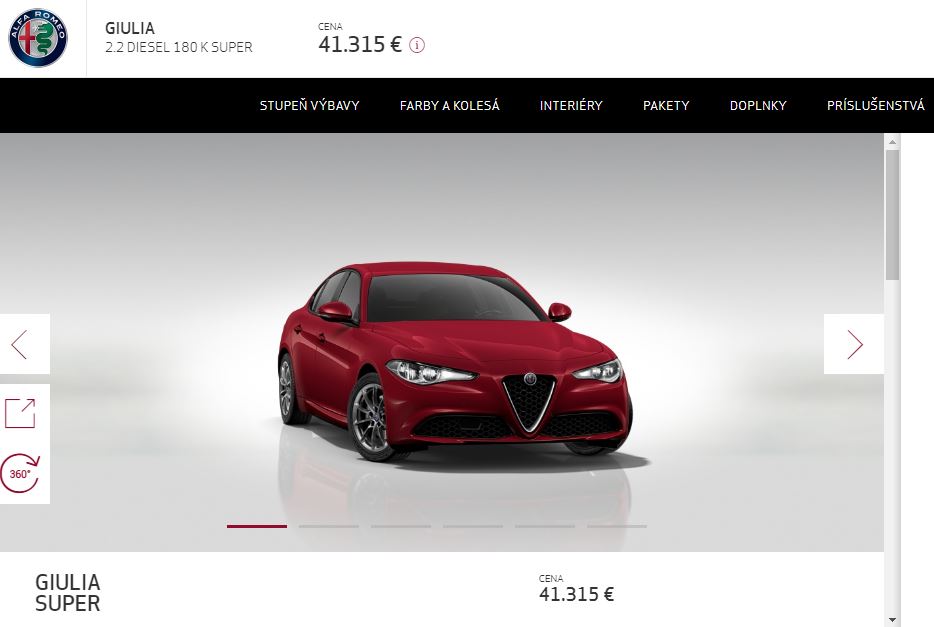Select the Doplnky menu item
The height and width of the screenshot is (627, 934).
(758, 105)
